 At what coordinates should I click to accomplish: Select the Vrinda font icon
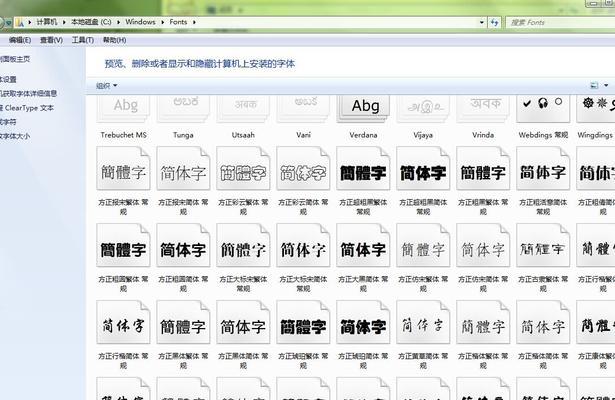pos(483,108)
